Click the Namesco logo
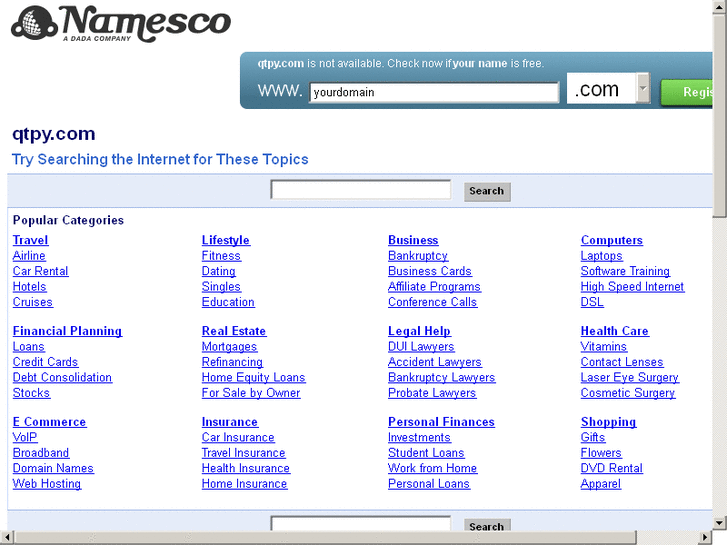The image size is (727, 545). tap(121, 24)
